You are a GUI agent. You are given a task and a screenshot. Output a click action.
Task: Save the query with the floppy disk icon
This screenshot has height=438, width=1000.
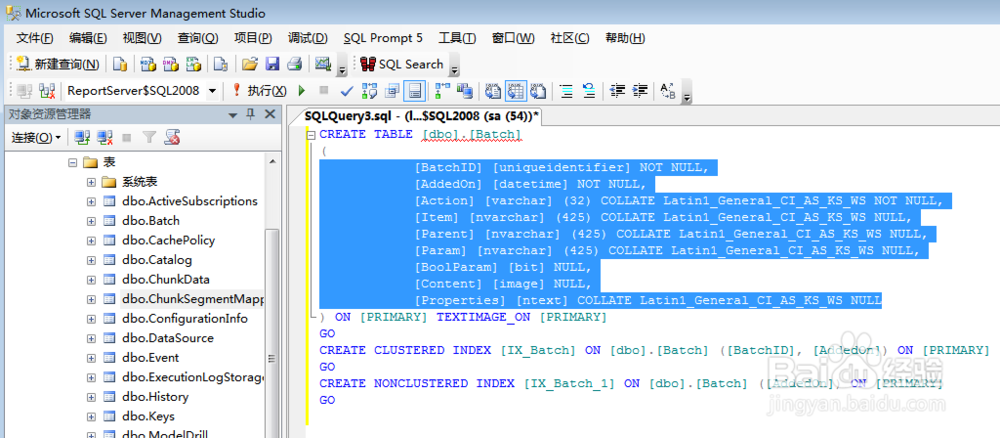tap(272, 64)
